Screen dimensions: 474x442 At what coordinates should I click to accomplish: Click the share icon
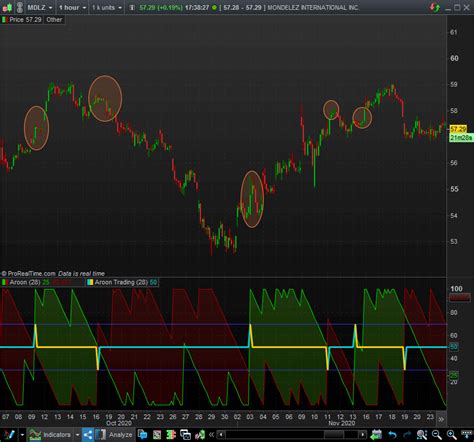click(88, 435)
